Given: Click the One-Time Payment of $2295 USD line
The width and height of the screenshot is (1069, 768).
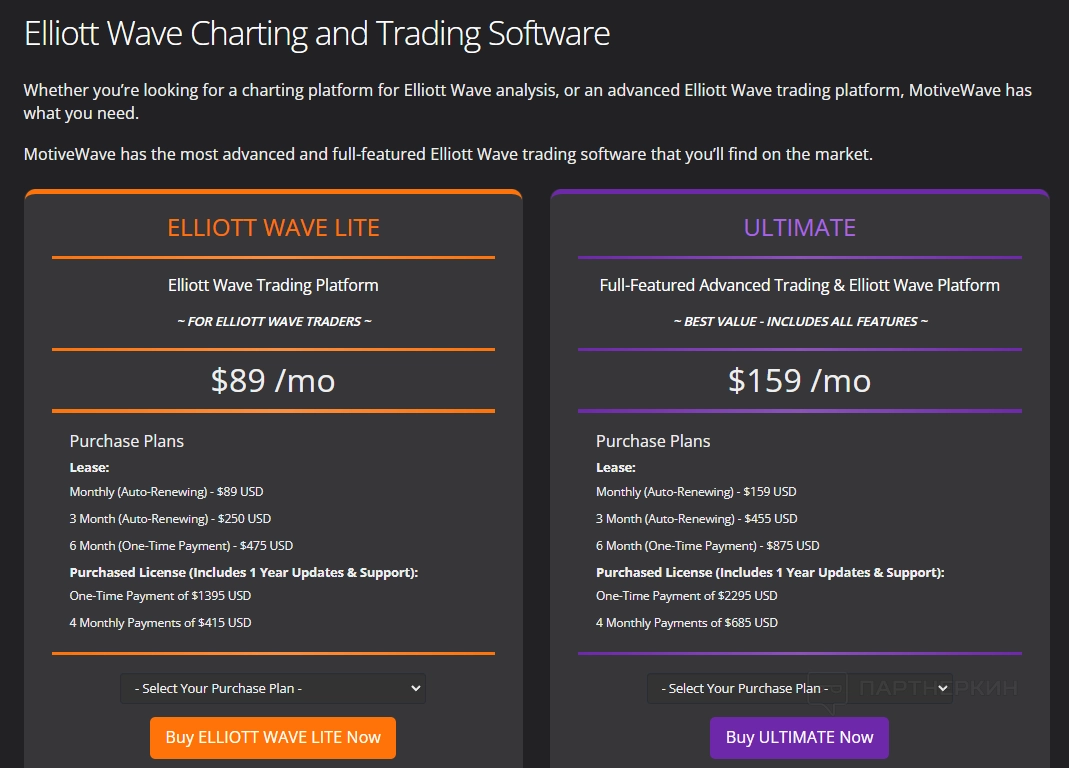Looking at the screenshot, I should tap(686, 596).
